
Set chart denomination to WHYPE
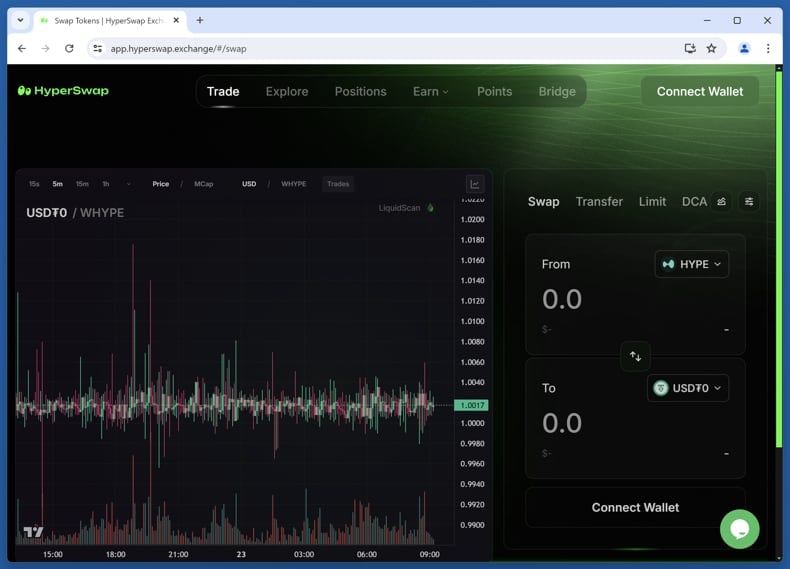tap(294, 184)
